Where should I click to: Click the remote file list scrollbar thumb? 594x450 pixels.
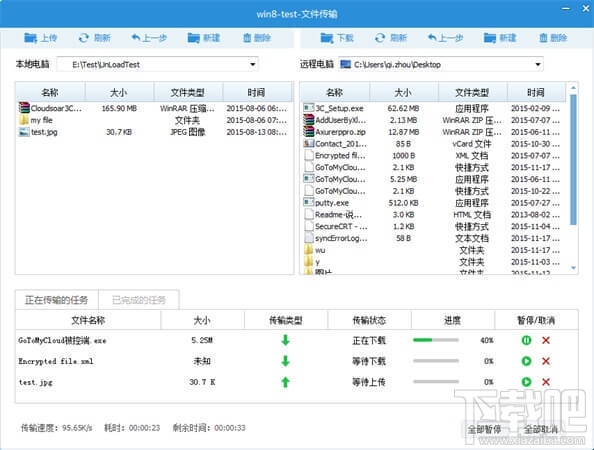573,159
